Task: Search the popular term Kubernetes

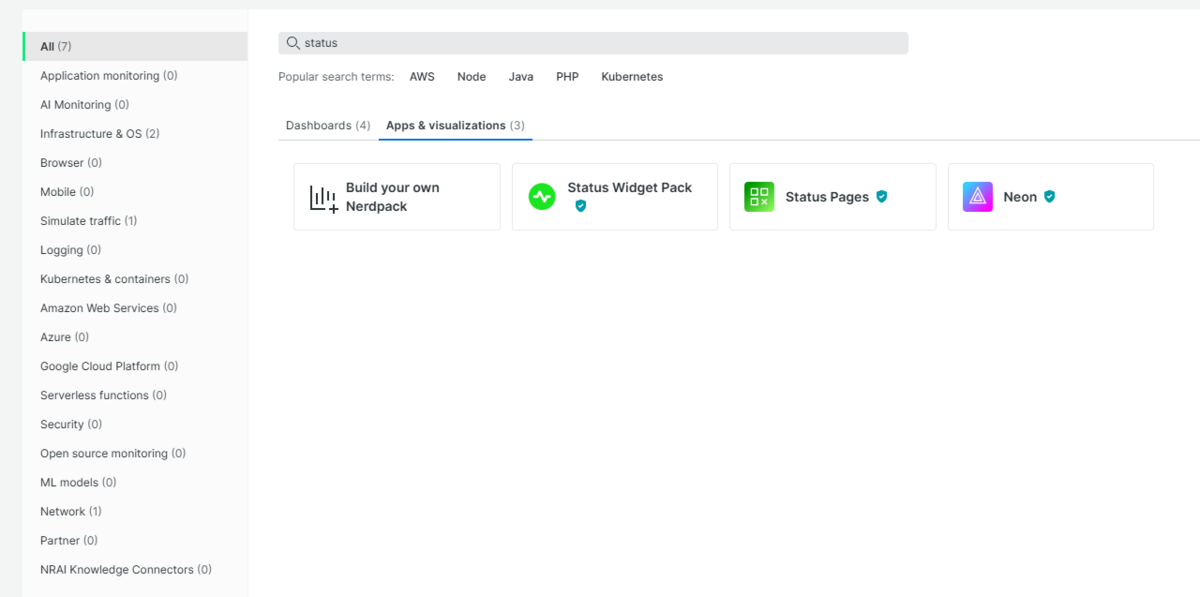Action: coord(632,77)
